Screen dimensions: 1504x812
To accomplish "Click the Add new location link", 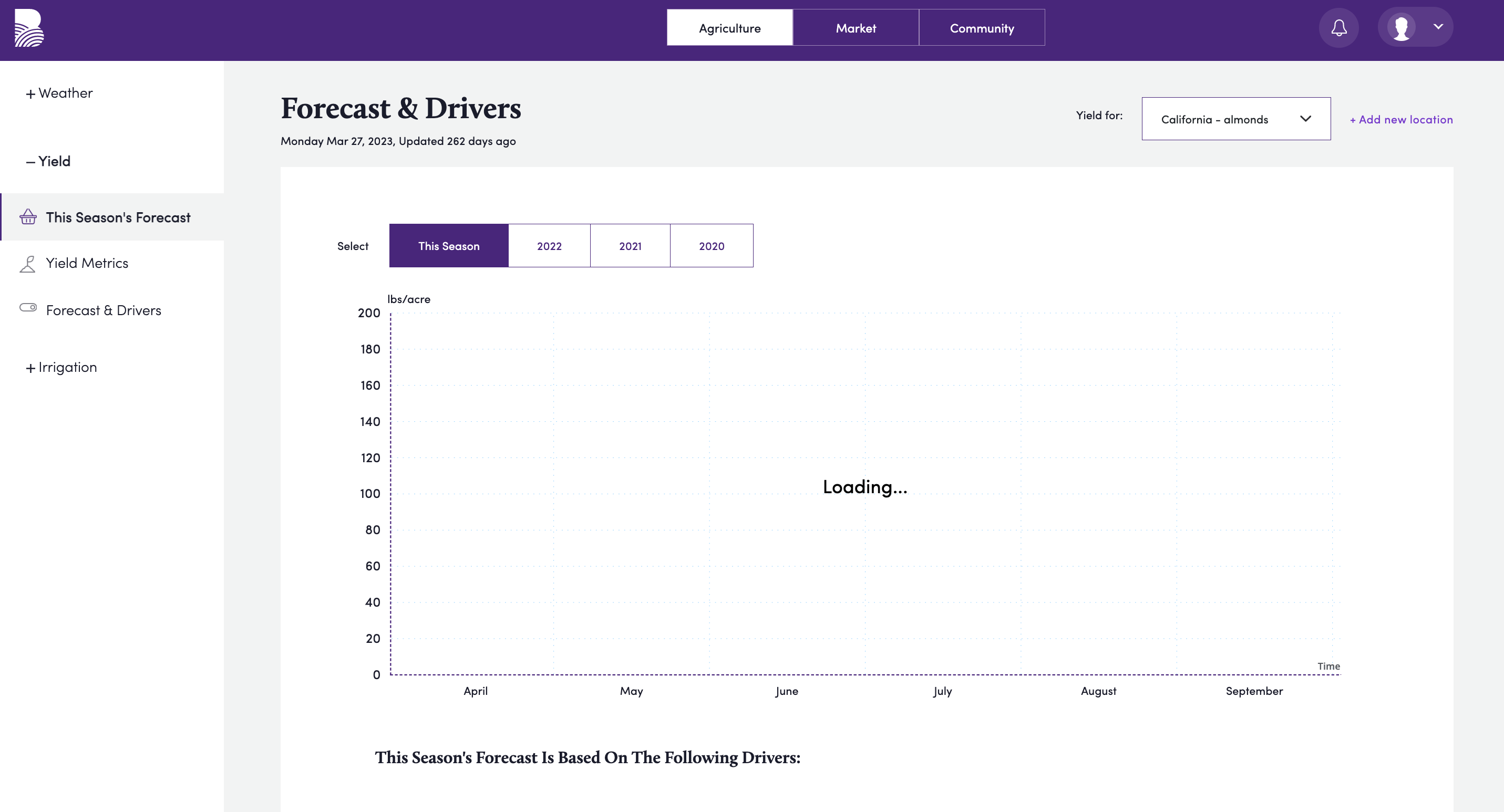I will tap(1400, 118).
